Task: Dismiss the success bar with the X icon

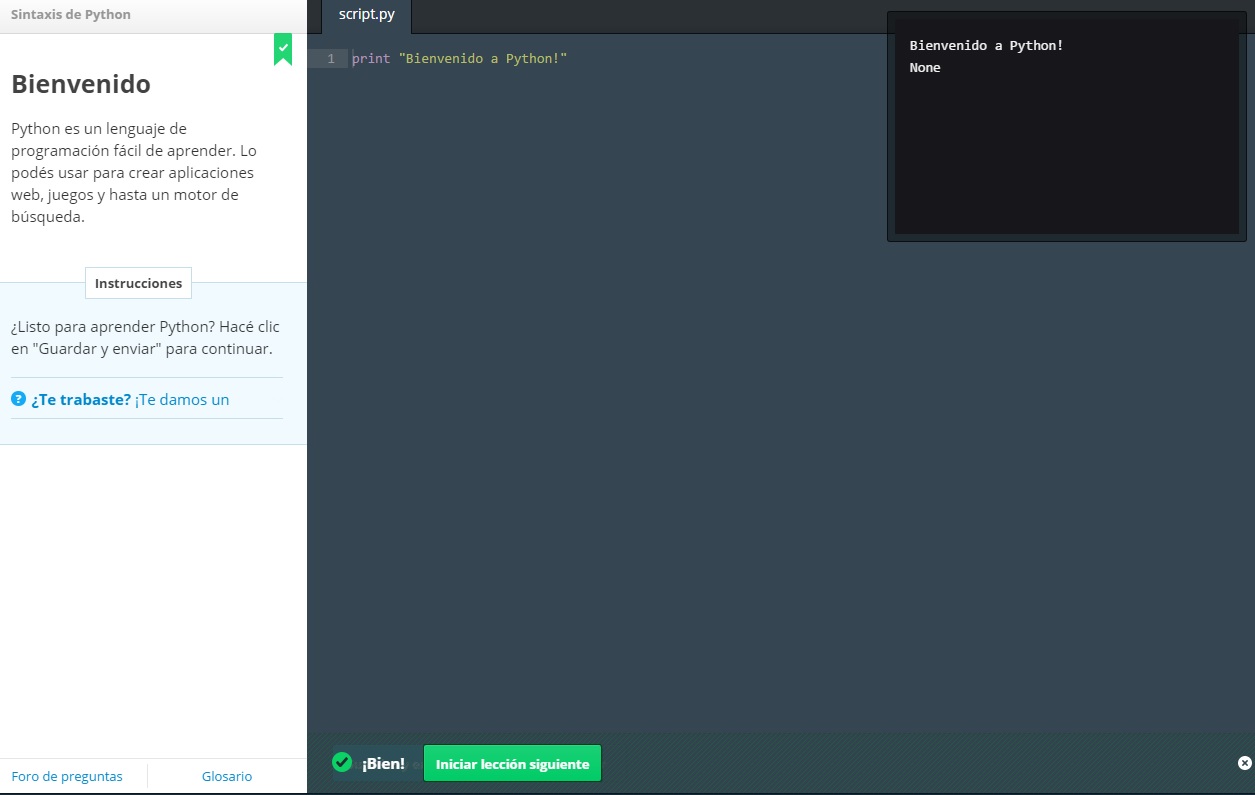Action: [x=1244, y=763]
